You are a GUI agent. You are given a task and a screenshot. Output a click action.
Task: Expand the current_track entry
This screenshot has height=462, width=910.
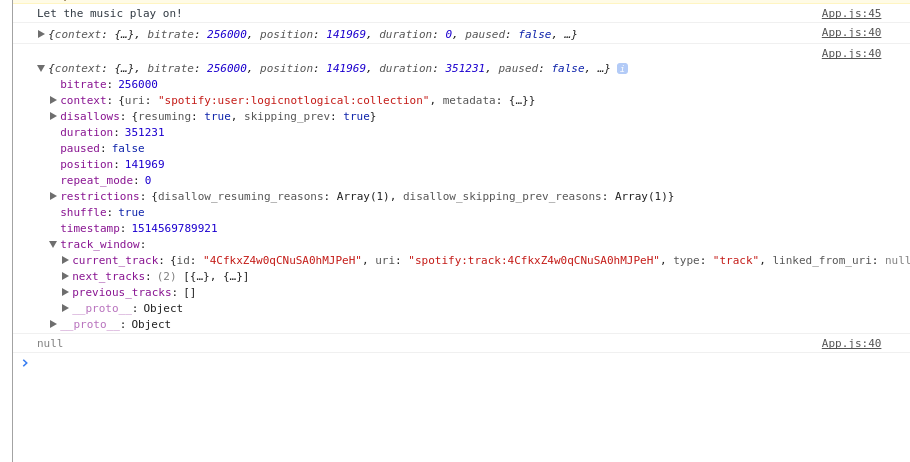[66, 260]
